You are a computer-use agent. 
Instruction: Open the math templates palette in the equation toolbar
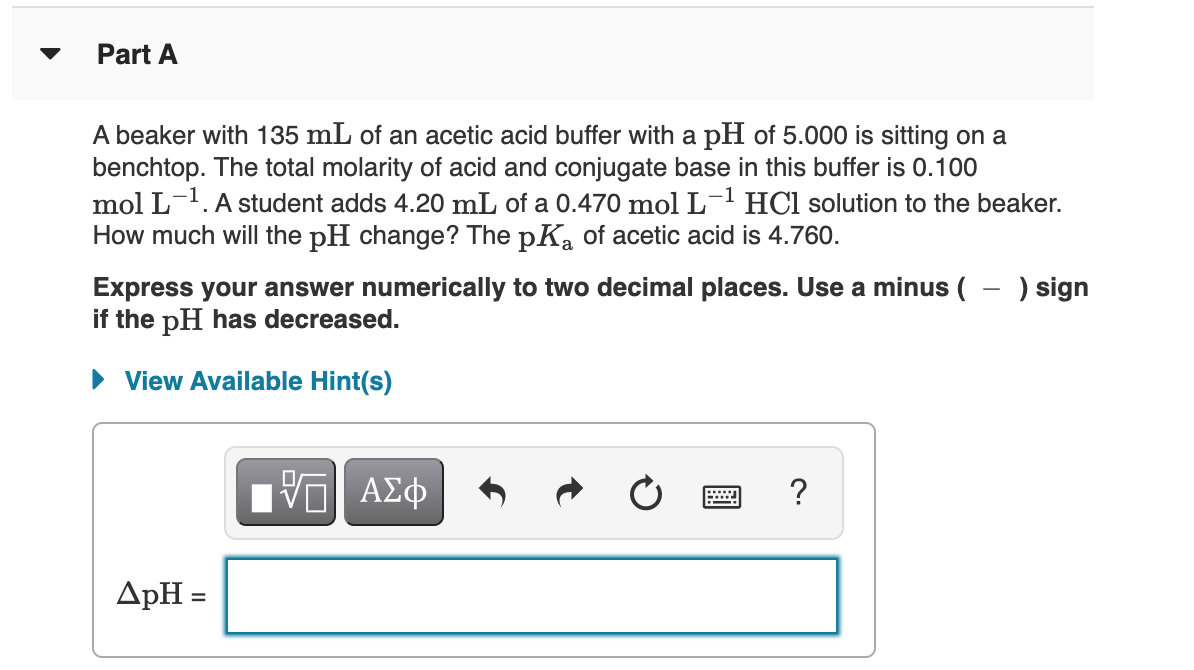click(x=285, y=491)
